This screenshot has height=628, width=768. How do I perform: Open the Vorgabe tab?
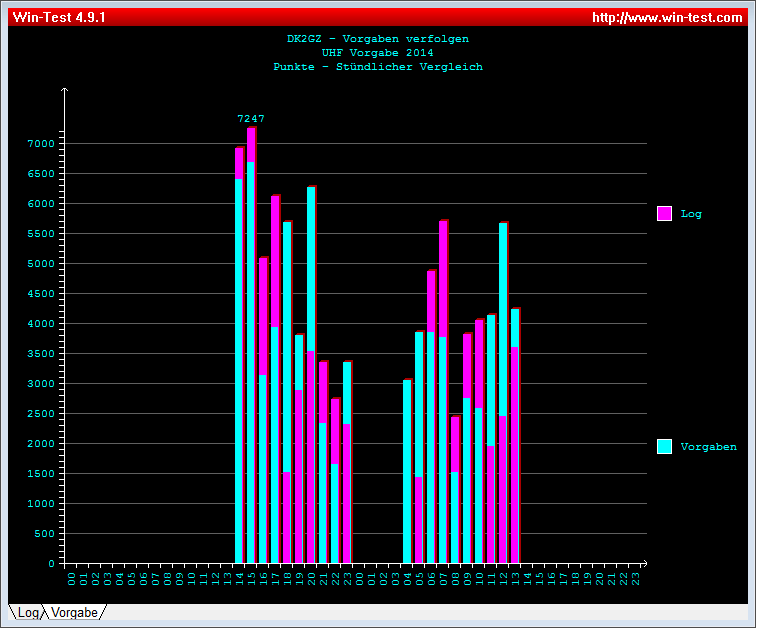(x=75, y=612)
